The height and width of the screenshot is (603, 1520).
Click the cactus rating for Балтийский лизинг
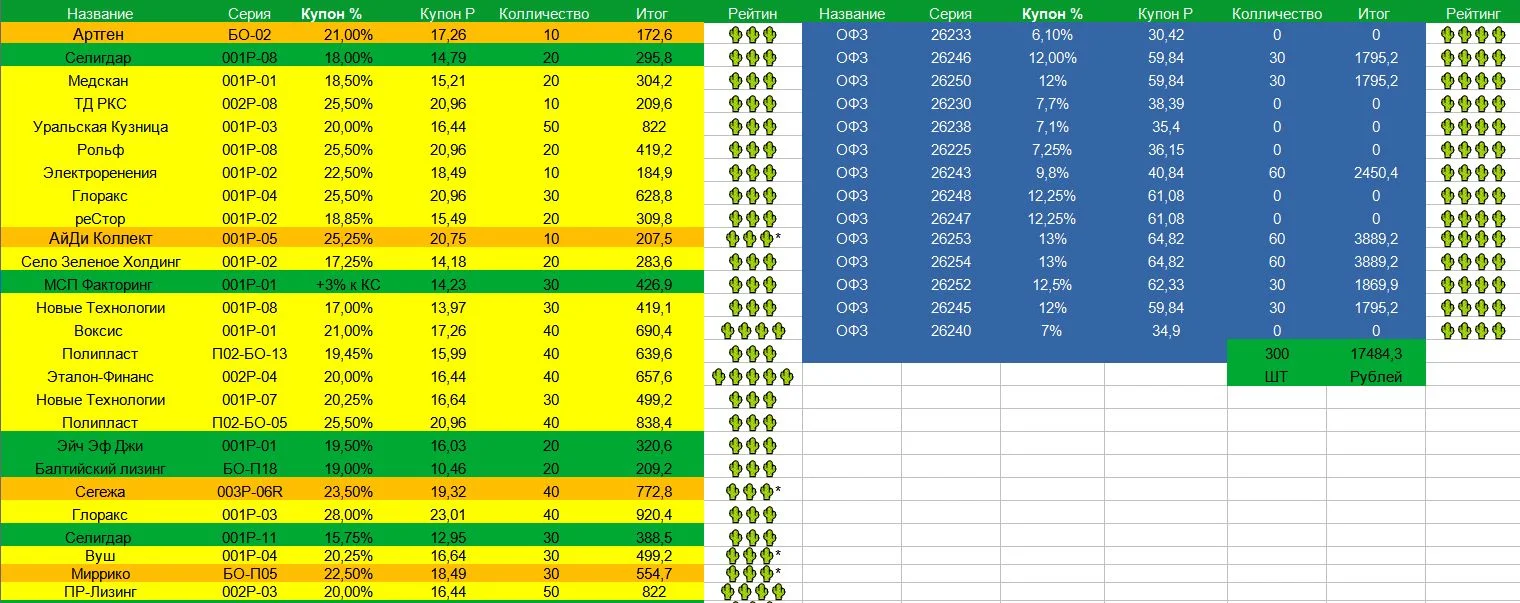pos(752,469)
